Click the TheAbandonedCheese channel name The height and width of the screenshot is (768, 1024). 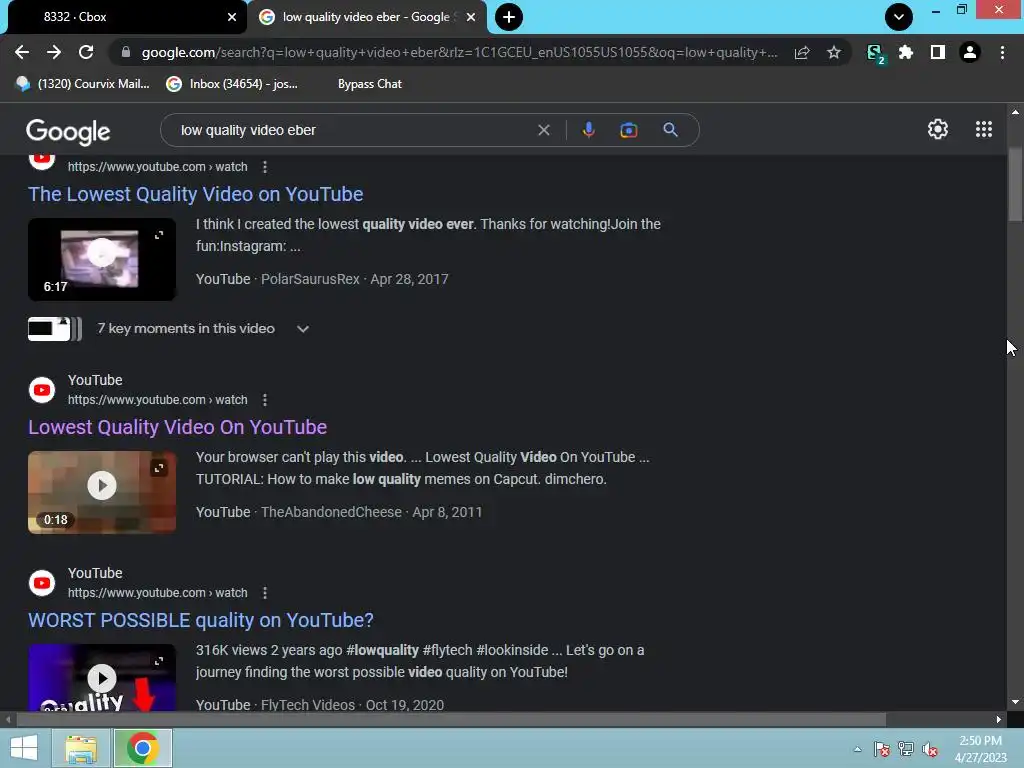pos(331,513)
